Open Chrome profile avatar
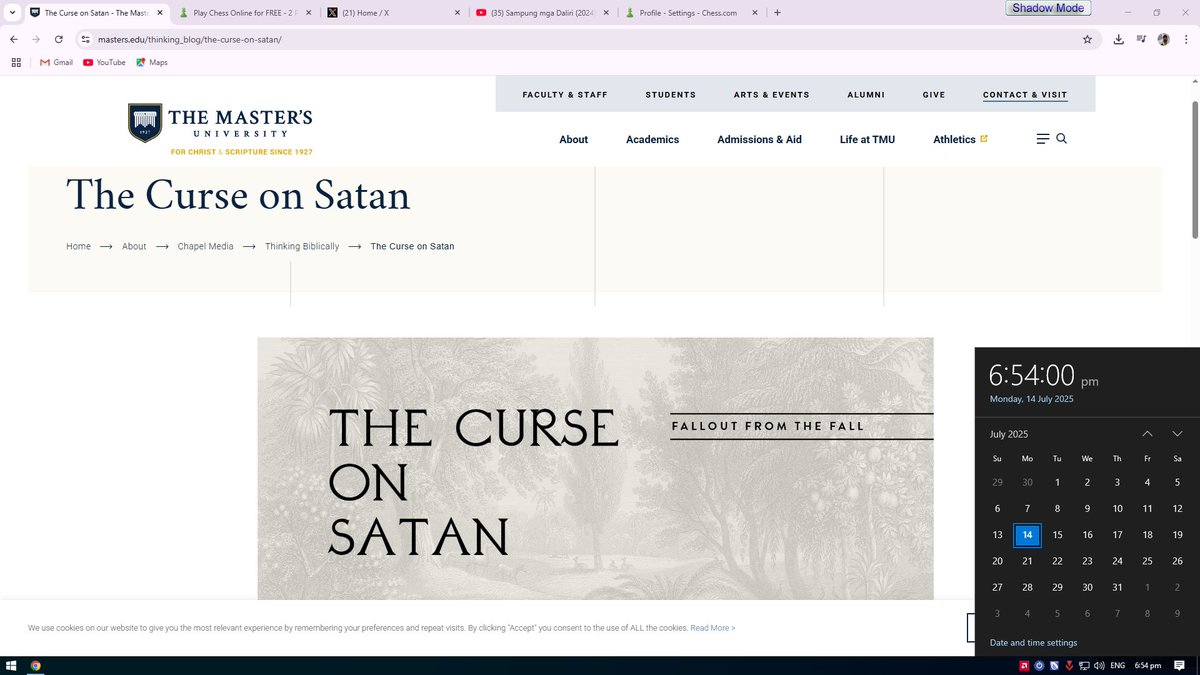 coord(1164,39)
